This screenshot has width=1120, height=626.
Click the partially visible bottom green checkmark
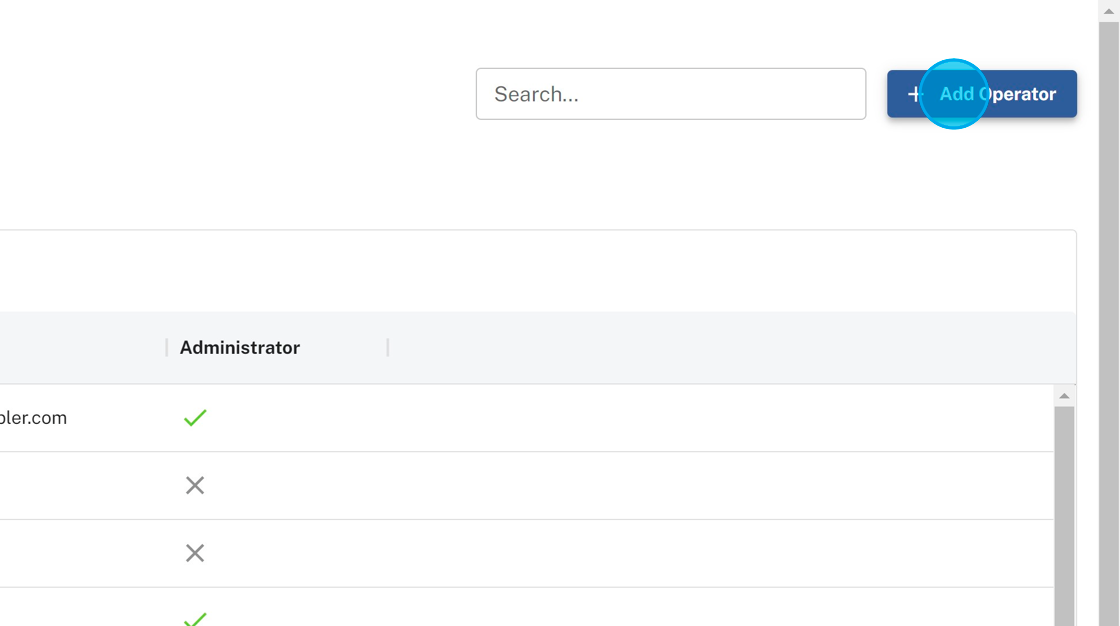pyautogui.click(x=195, y=620)
